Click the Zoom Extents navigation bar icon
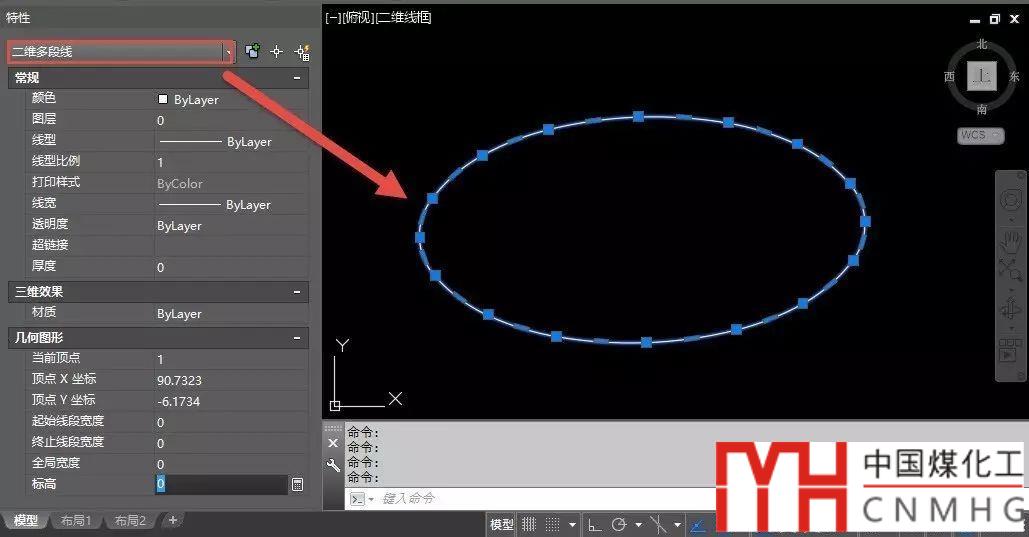Viewport: 1029px width, 537px height. (1009, 270)
